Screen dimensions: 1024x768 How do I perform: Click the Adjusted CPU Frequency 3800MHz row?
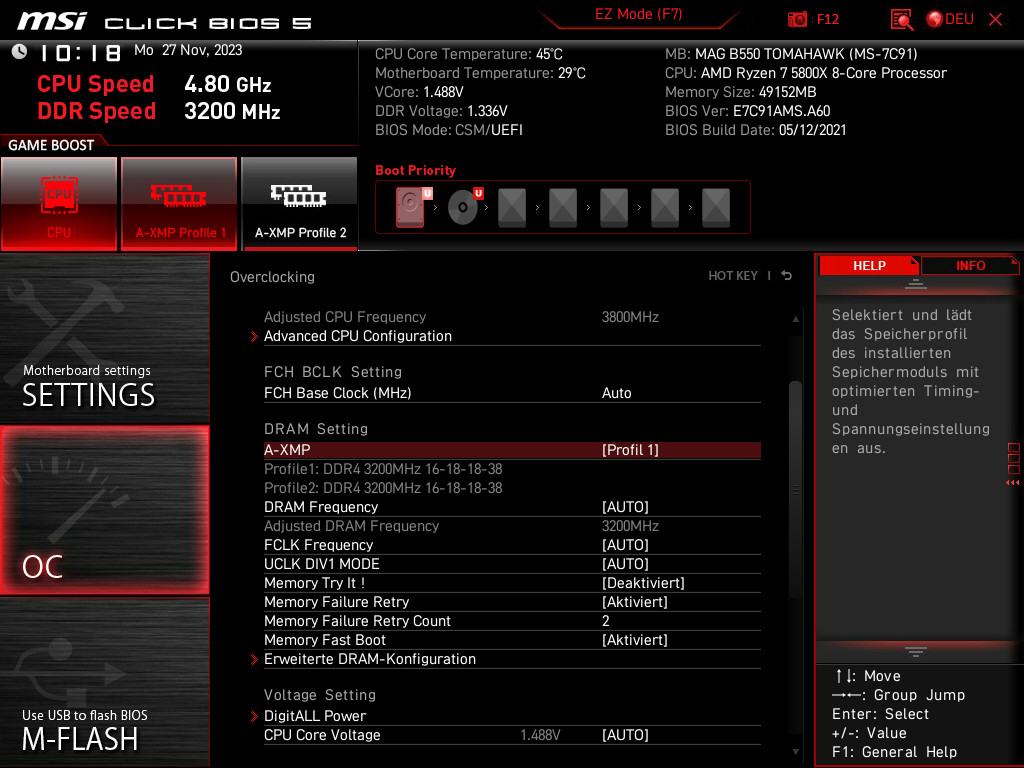pyautogui.click(x=512, y=317)
